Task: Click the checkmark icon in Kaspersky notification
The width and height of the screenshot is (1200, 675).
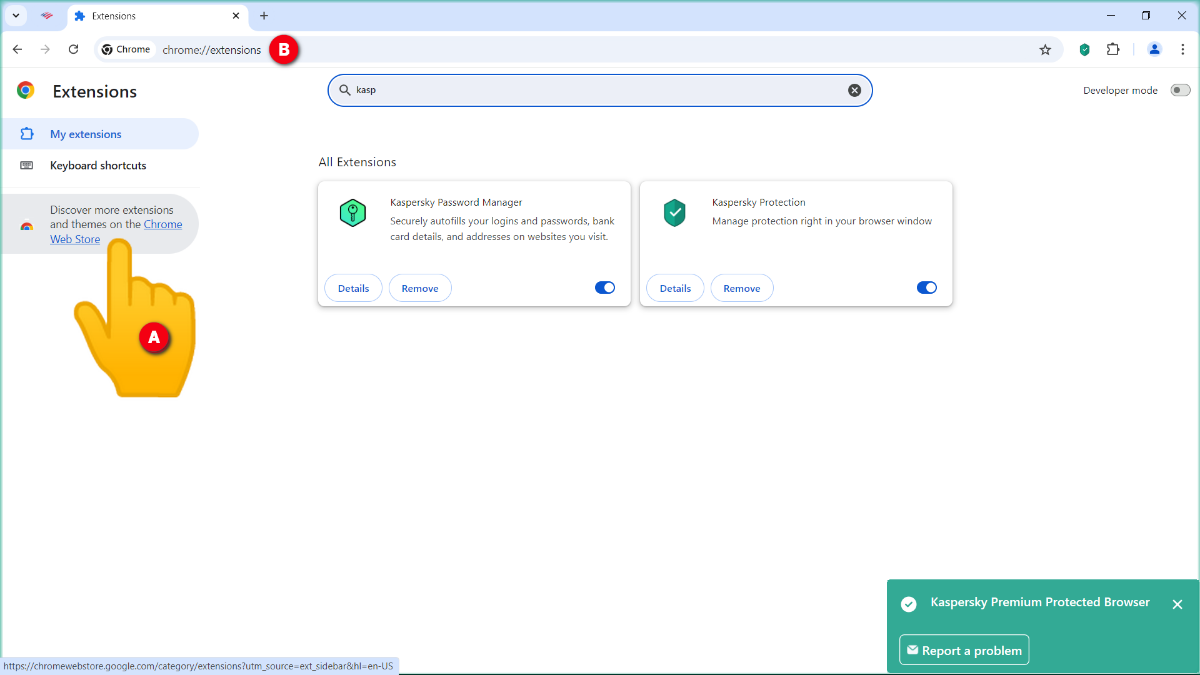Action: click(x=909, y=604)
